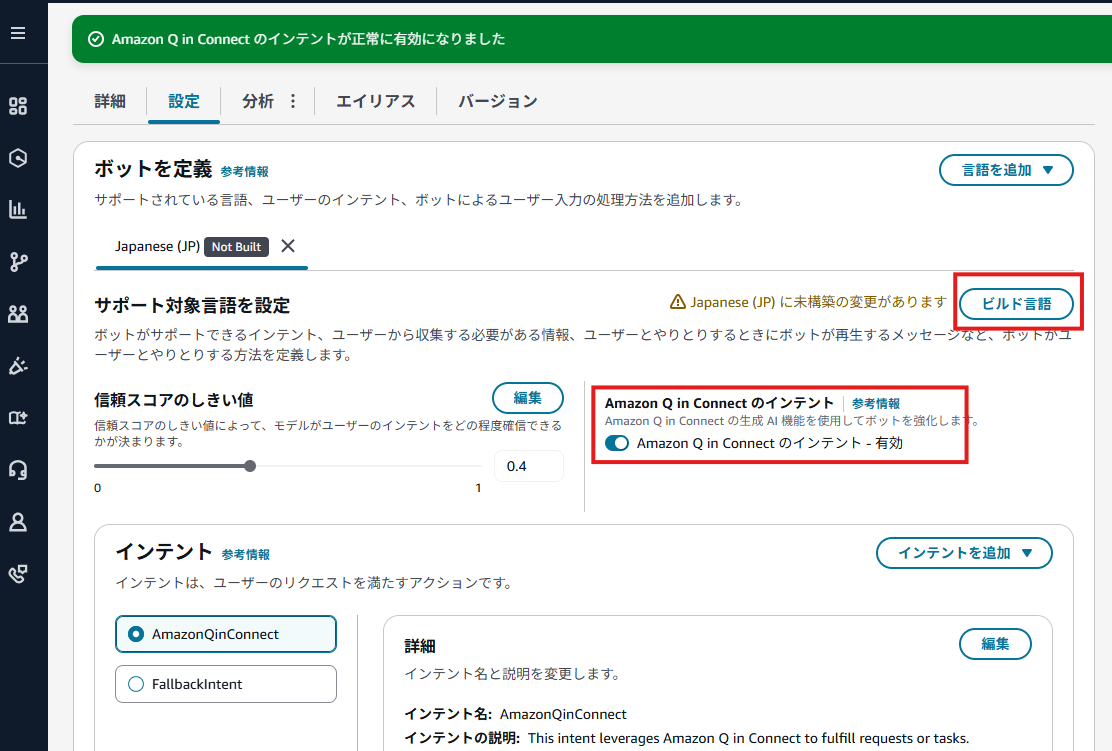This screenshot has height=751, width=1112.
Task: Select the AmazonQinConnect intent radio option
Action: (x=137, y=634)
